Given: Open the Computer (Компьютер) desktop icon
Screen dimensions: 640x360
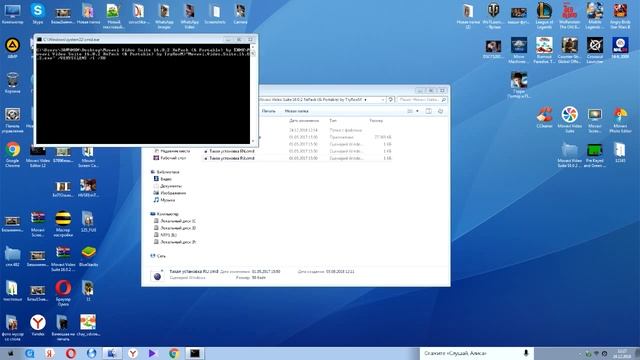Looking at the screenshot, I should coord(12,13).
